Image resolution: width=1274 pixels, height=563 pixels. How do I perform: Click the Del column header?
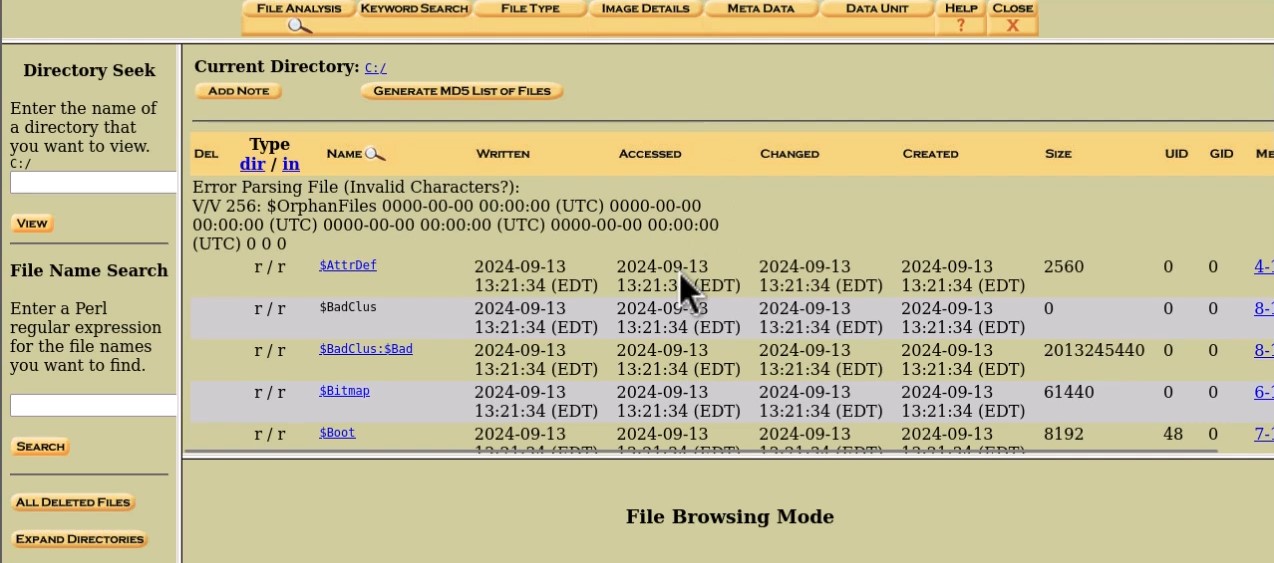point(205,154)
